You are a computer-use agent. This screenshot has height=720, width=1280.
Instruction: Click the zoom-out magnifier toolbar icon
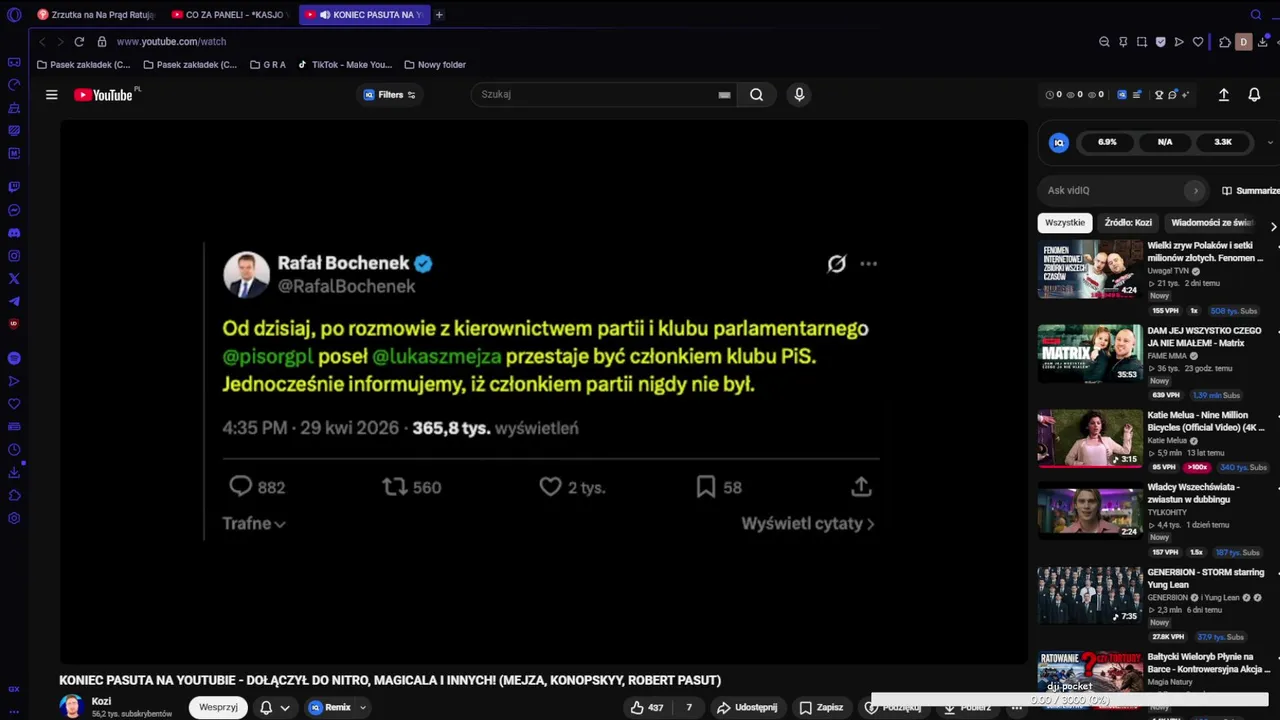(x=1104, y=42)
